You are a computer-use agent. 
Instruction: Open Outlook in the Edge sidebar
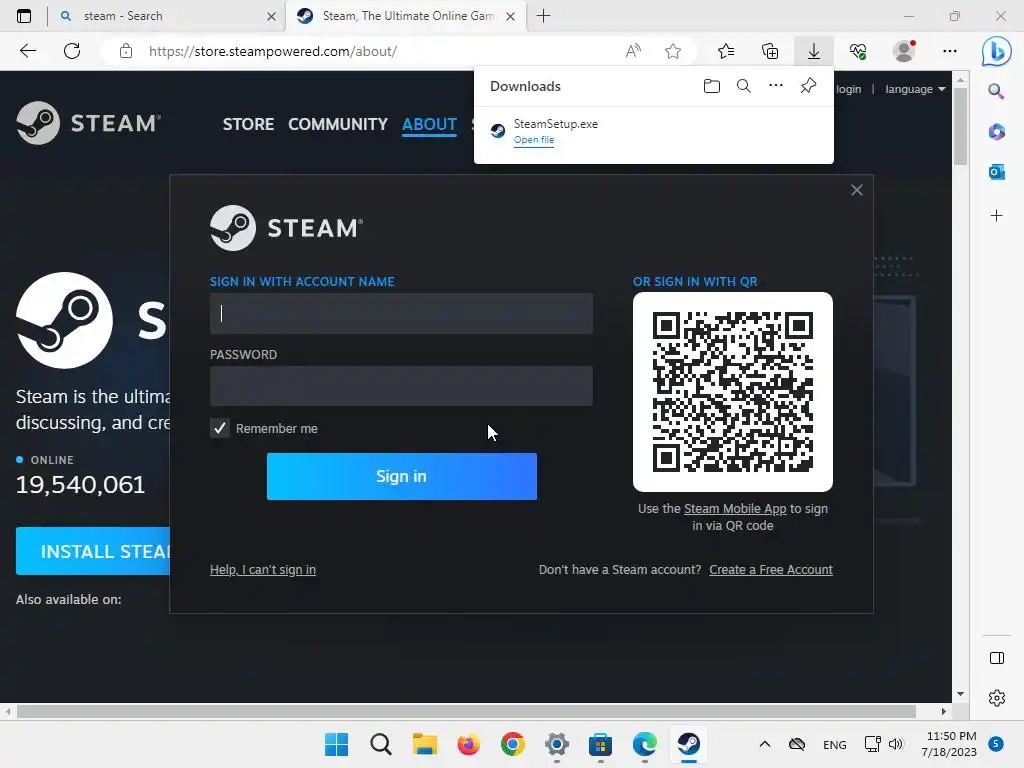pyautogui.click(x=996, y=172)
